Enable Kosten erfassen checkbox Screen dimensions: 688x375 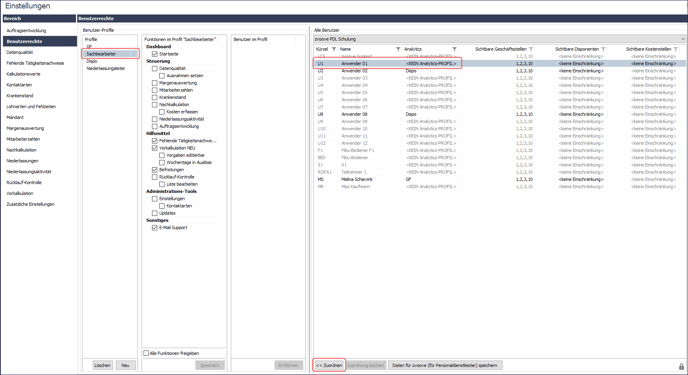coord(162,112)
